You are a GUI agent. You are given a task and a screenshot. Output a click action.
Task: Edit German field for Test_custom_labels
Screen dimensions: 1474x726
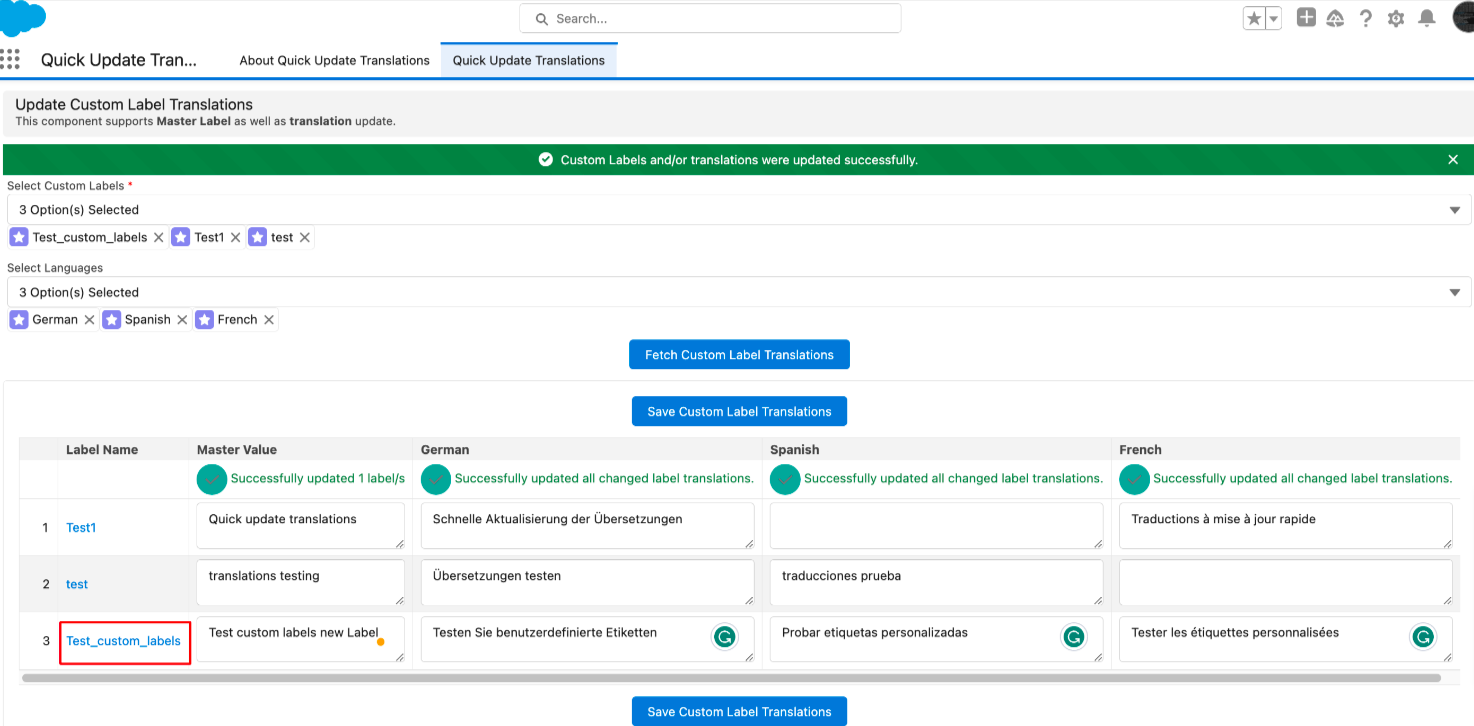point(588,640)
